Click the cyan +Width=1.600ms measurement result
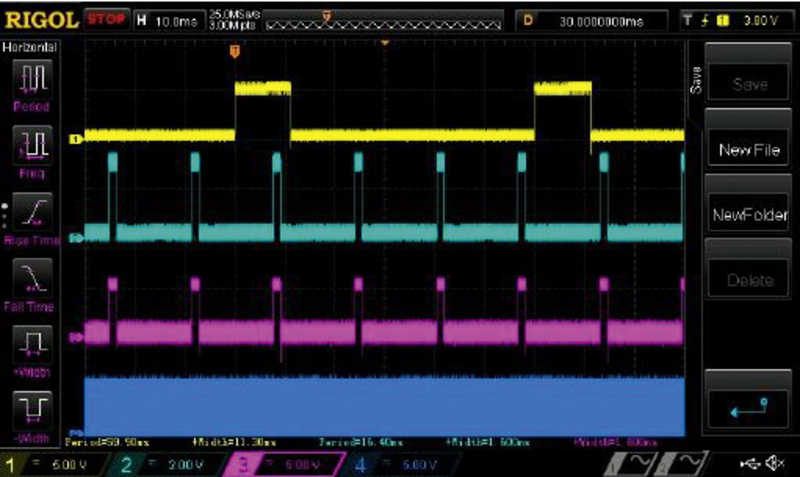Screen dimensions: 800x477 pyautogui.click(x=488, y=442)
